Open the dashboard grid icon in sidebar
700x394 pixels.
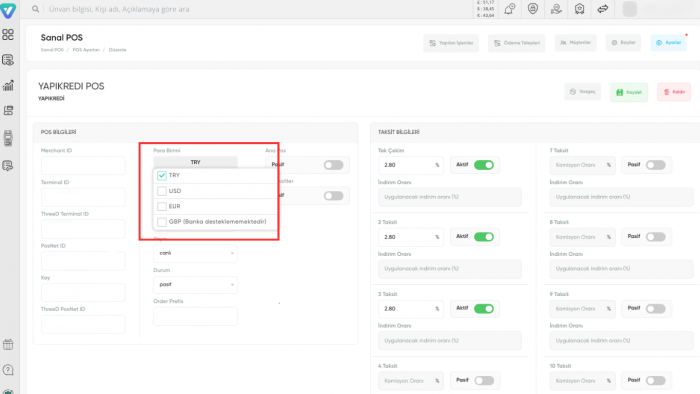[8, 35]
